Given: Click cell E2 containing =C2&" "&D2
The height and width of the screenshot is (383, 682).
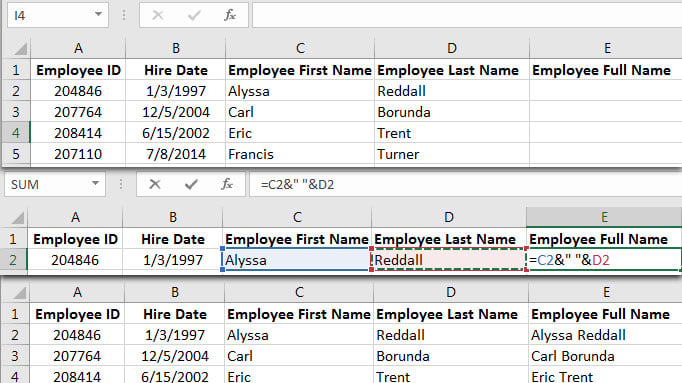Looking at the screenshot, I should (604, 260).
